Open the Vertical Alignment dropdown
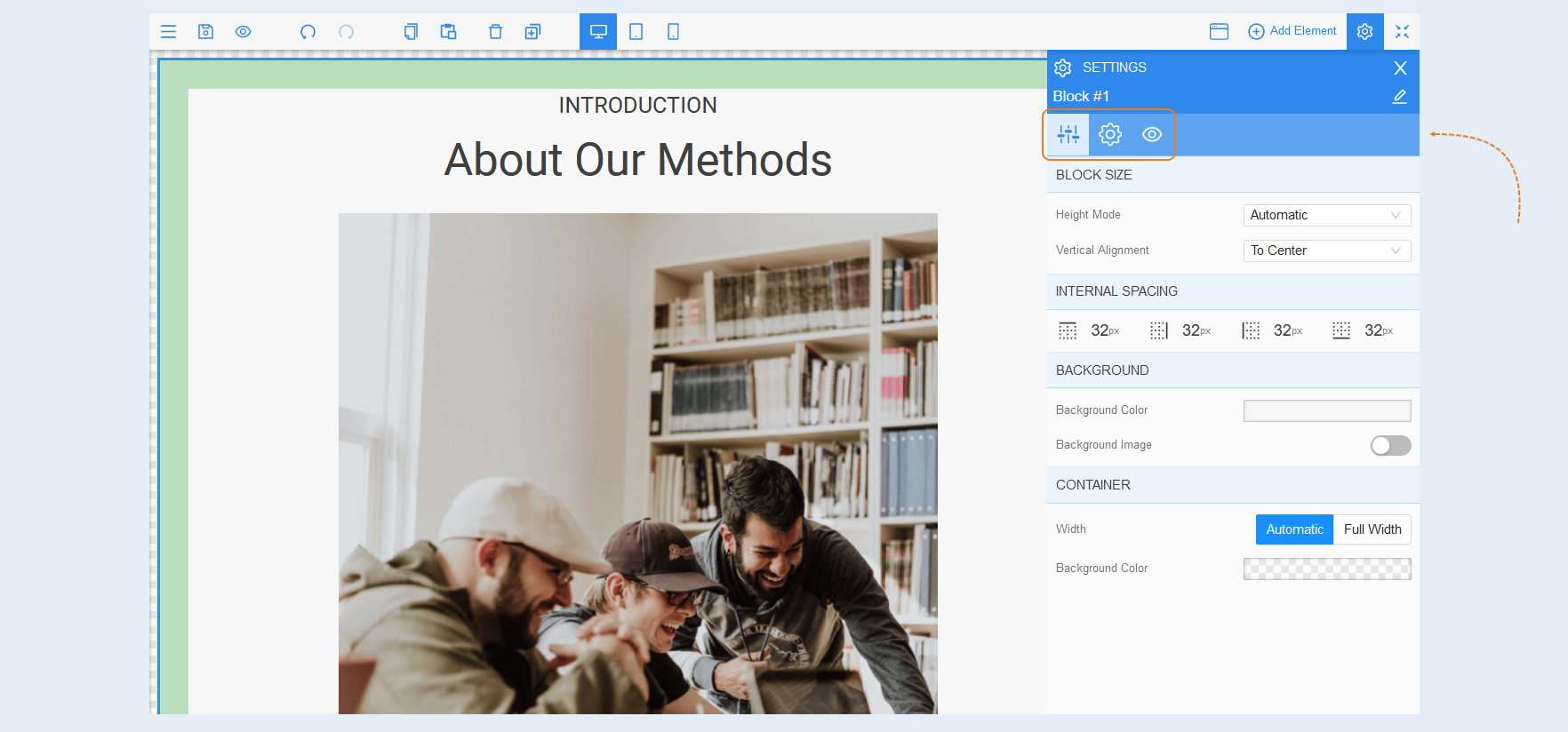The width and height of the screenshot is (1568, 732). tap(1326, 251)
